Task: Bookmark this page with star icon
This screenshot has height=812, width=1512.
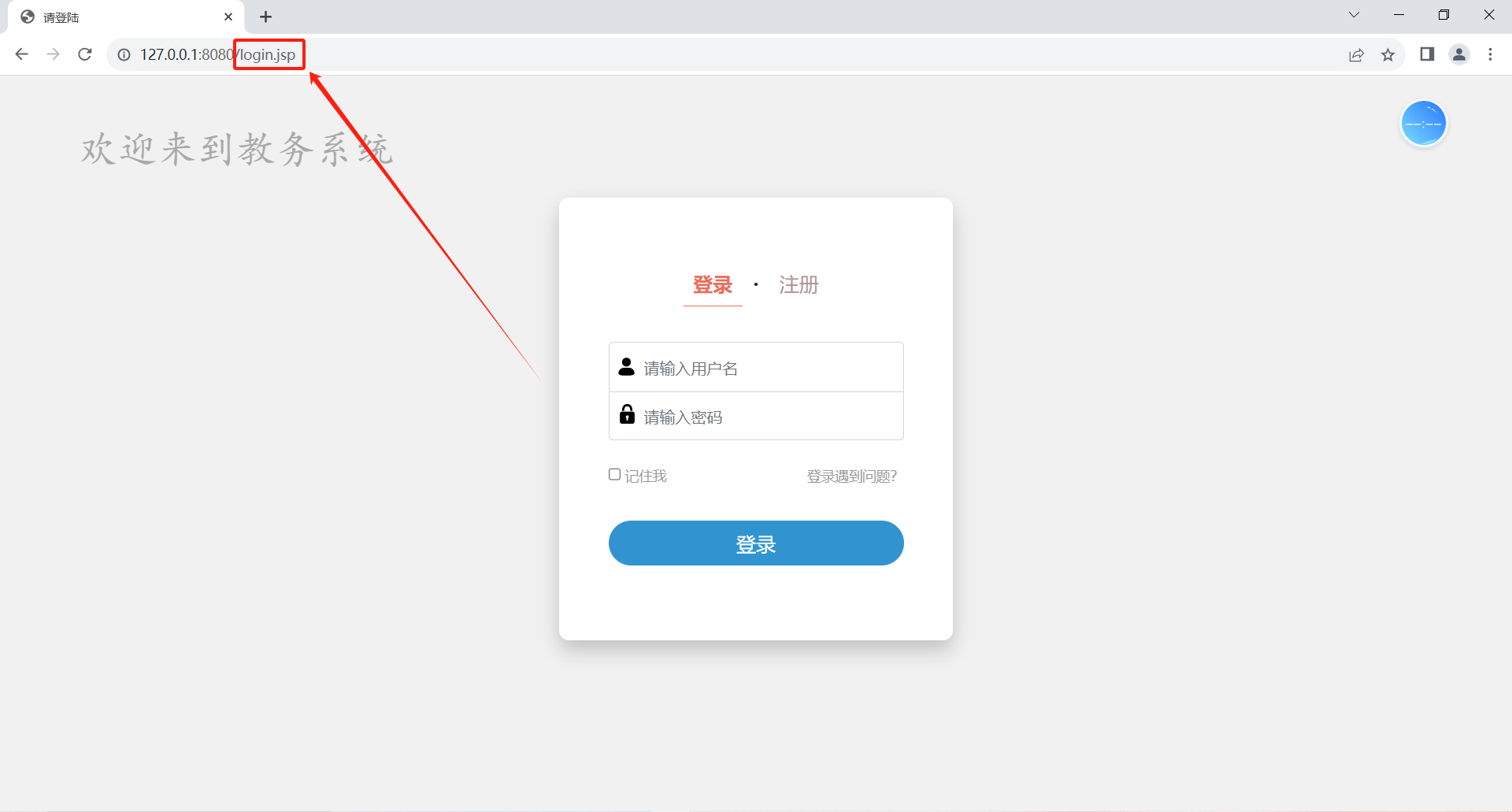Action: 1388,54
